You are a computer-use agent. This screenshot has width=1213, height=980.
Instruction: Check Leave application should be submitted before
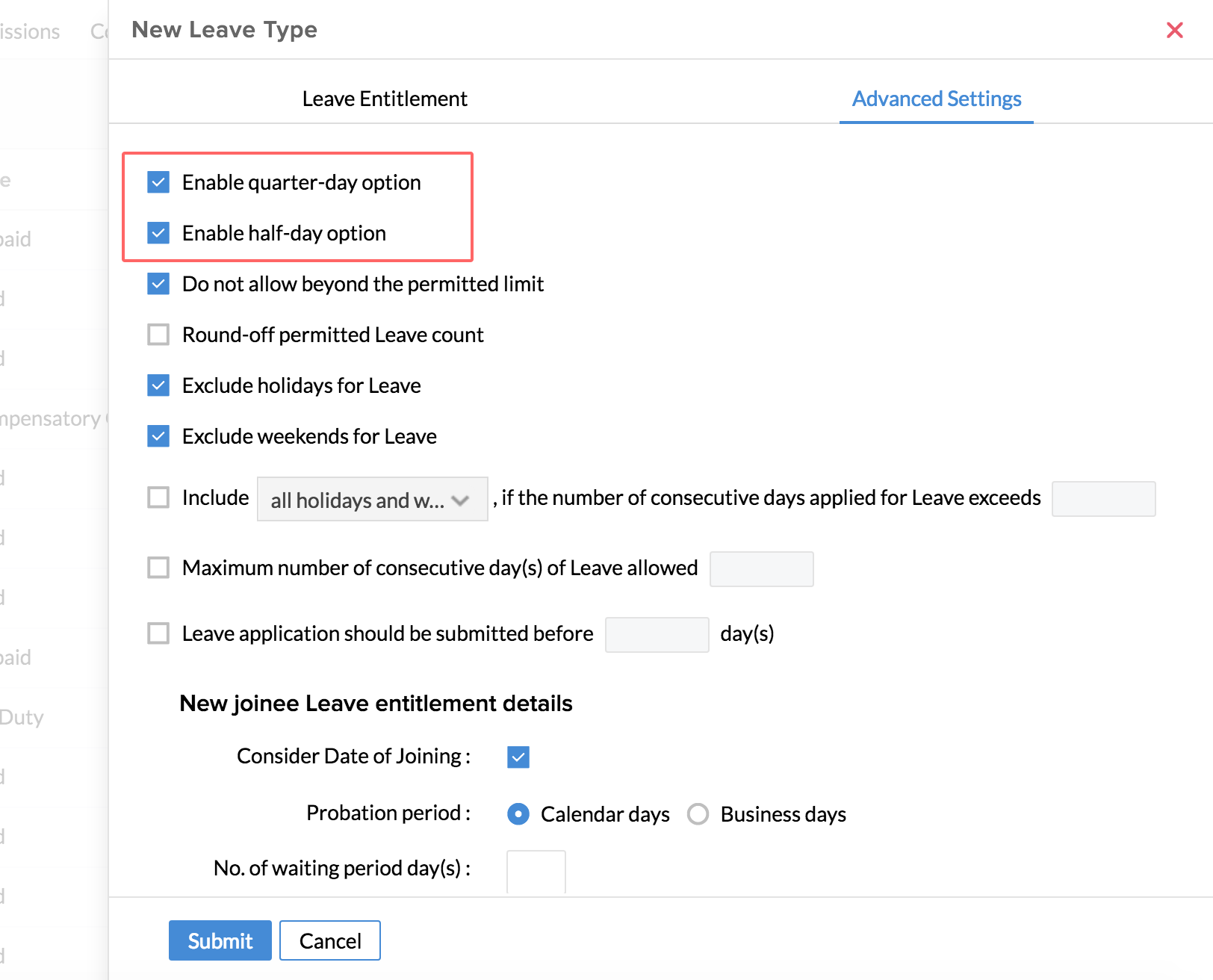[x=158, y=633]
